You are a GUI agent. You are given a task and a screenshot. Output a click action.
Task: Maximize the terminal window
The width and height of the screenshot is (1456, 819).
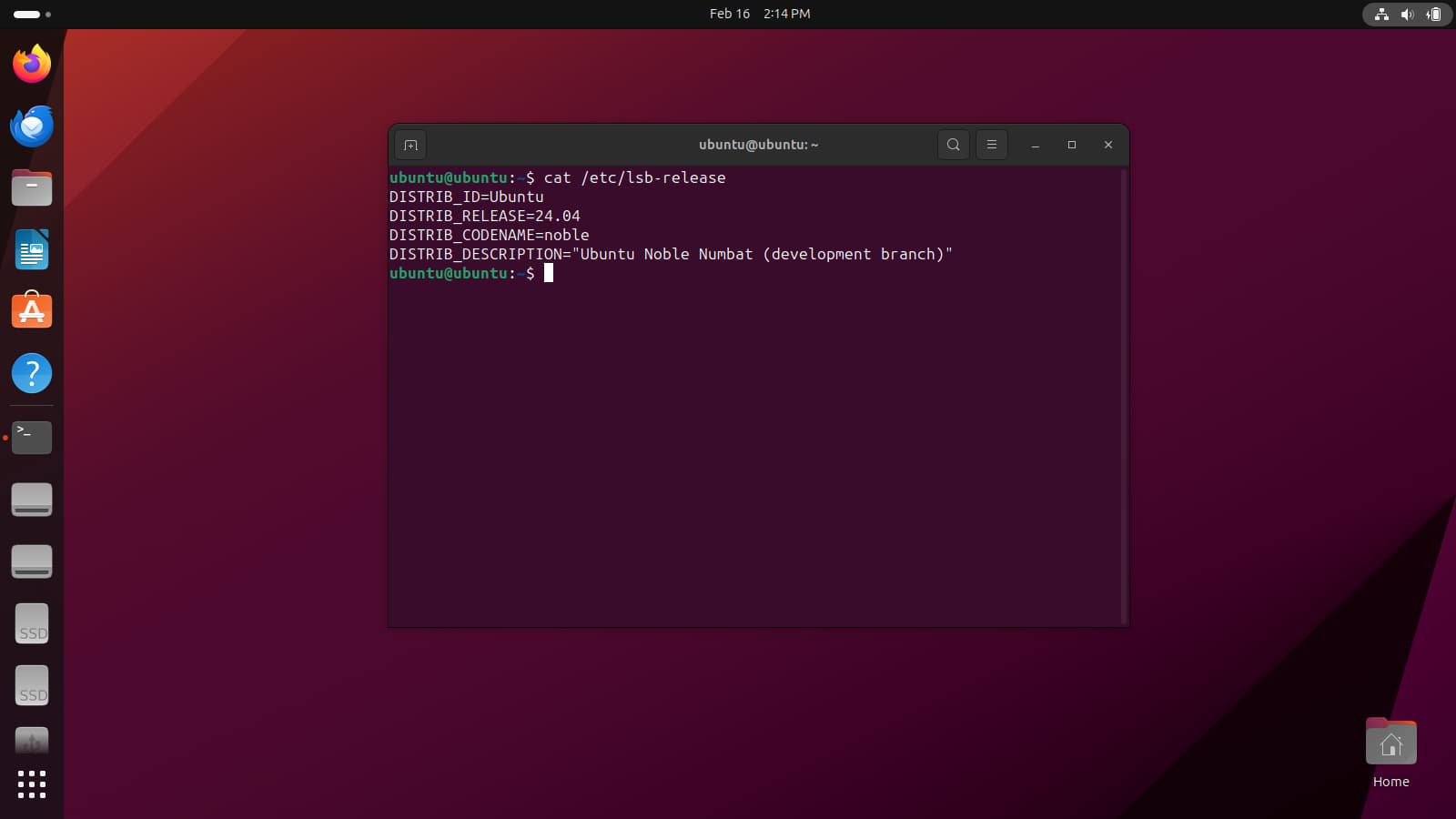click(x=1072, y=145)
